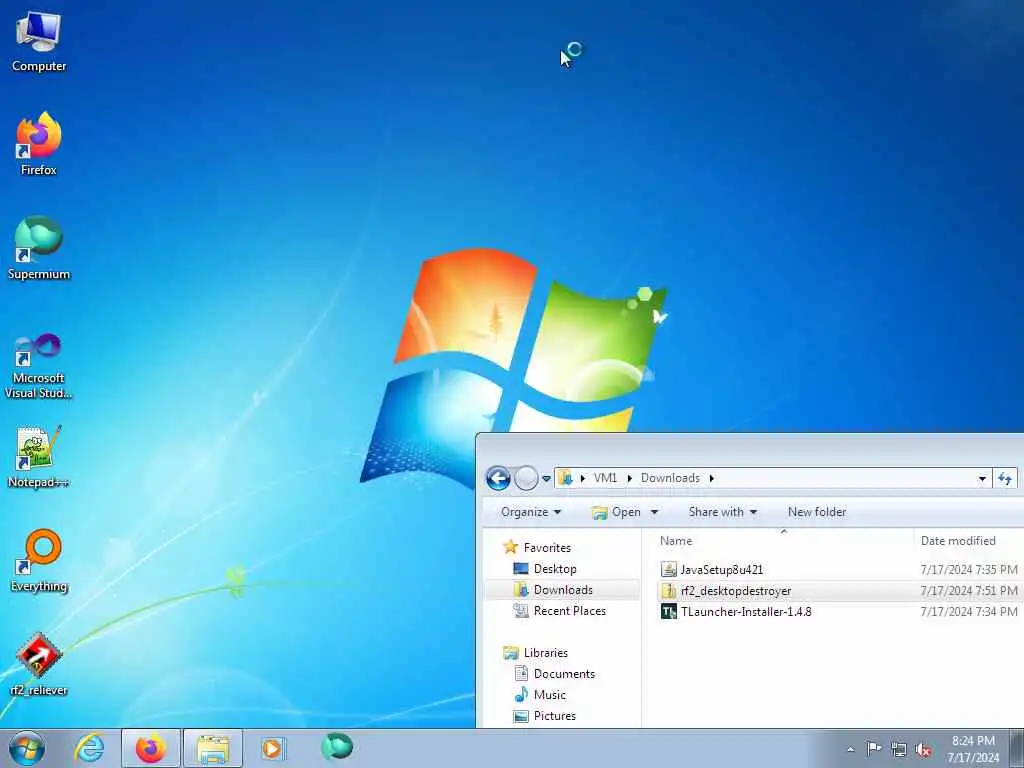Click the folder icon in the address bar

point(566,478)
